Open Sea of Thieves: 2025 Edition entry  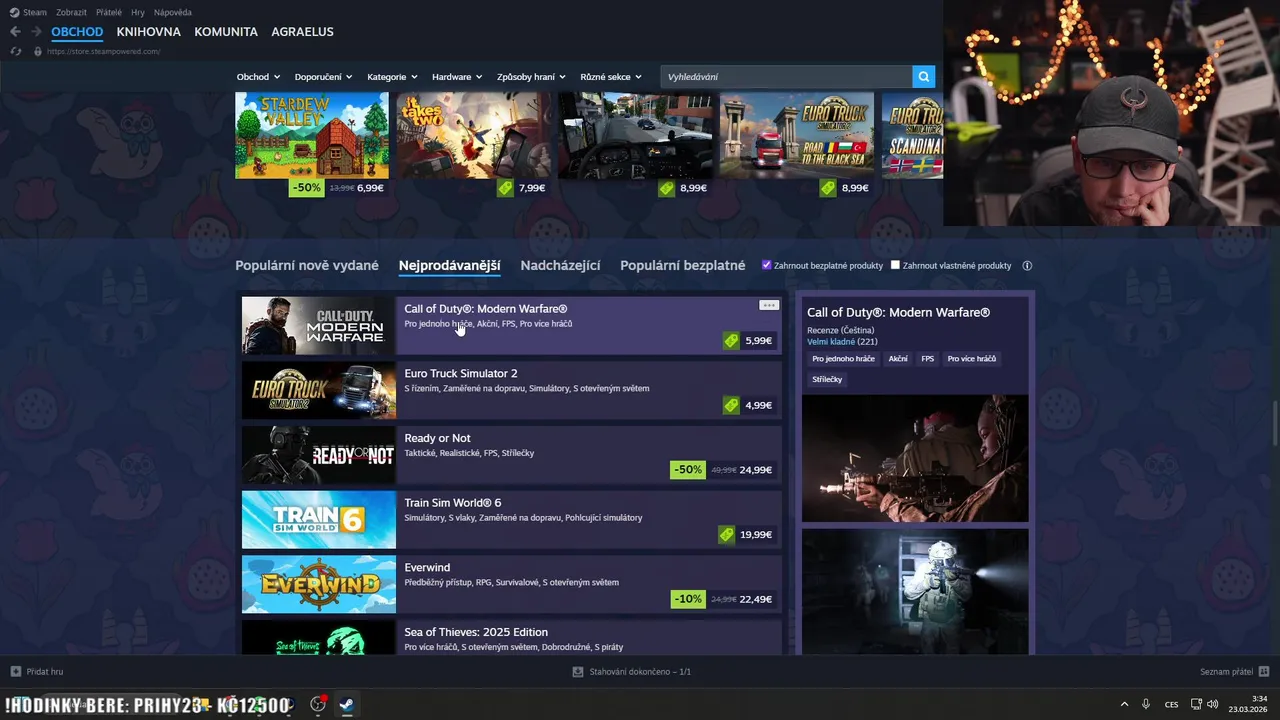point(511,637)
